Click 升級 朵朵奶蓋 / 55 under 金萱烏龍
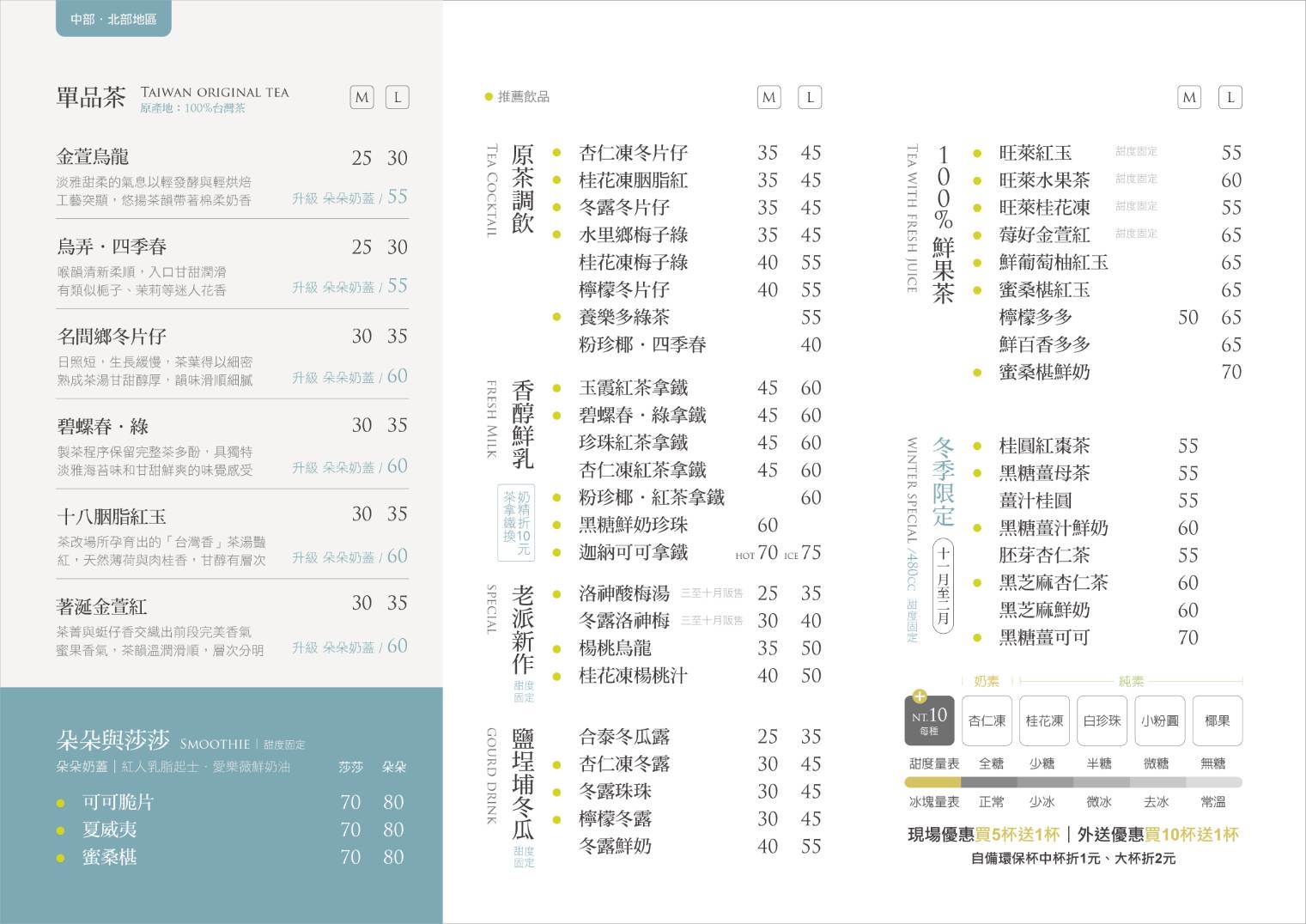The image size is (1306, 924). tap(349, 197)
